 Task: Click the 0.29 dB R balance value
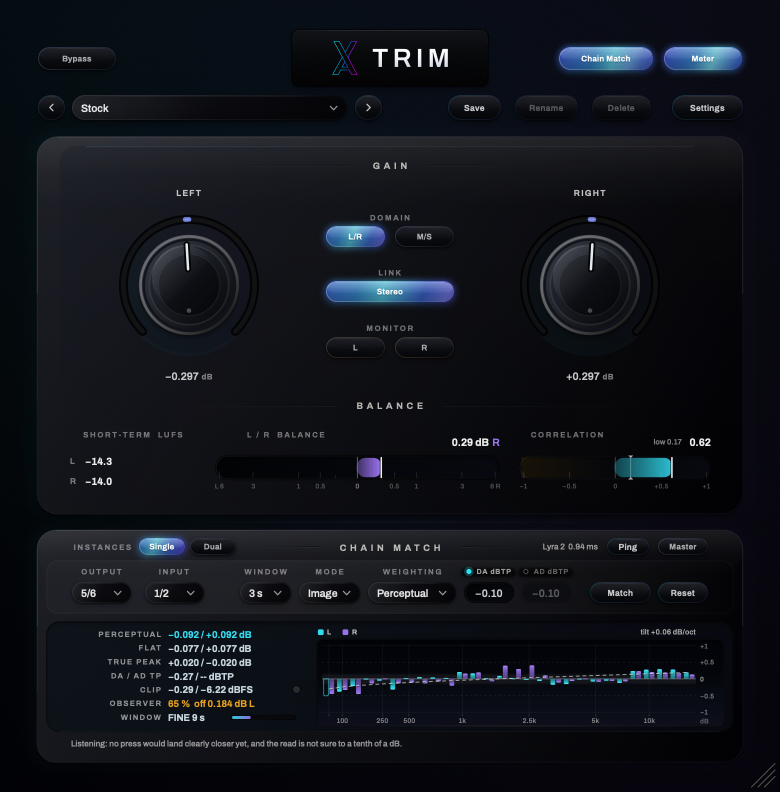475,442
